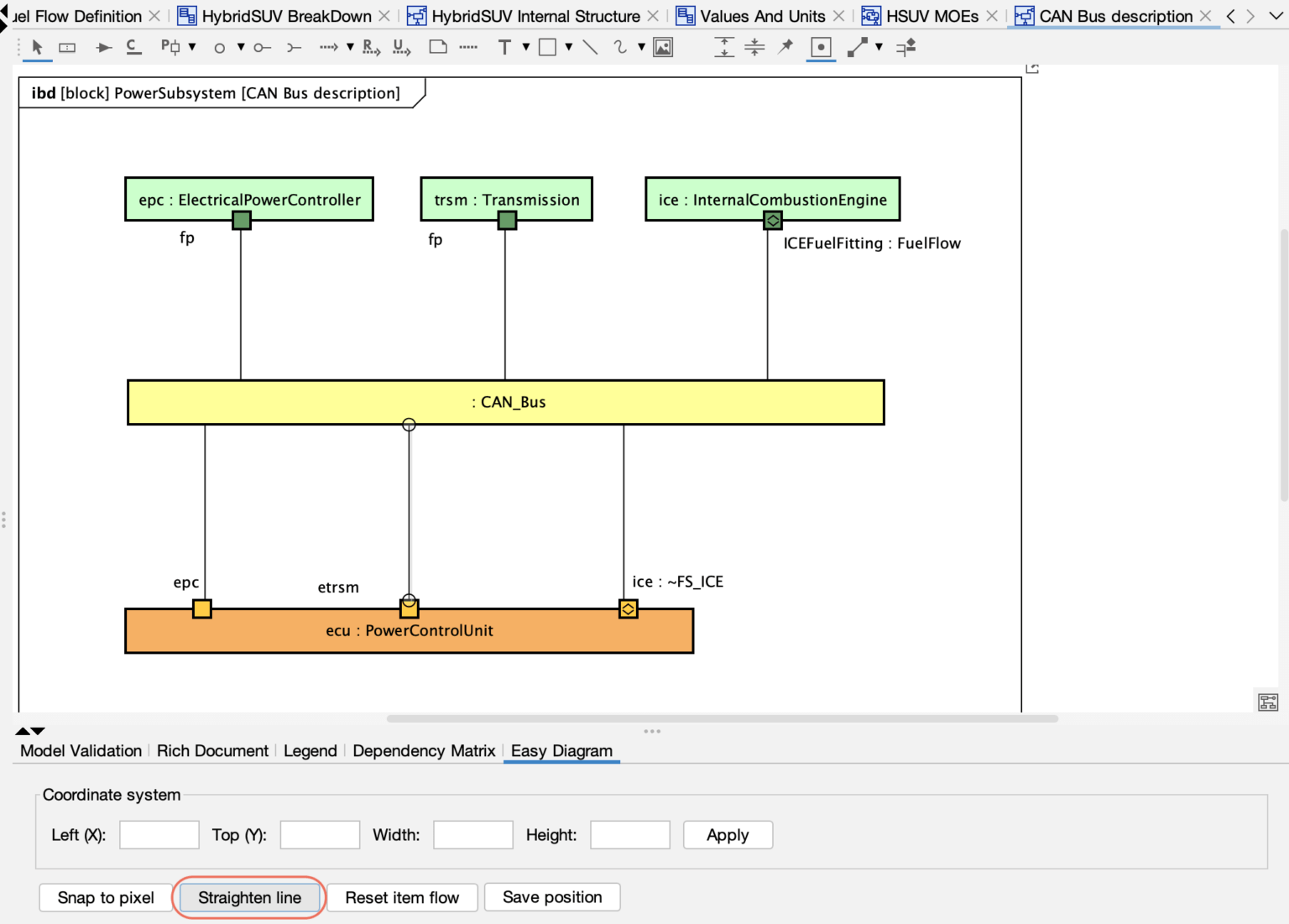
Task: Select the Text Box tool
Action: [x=505, y=48]
